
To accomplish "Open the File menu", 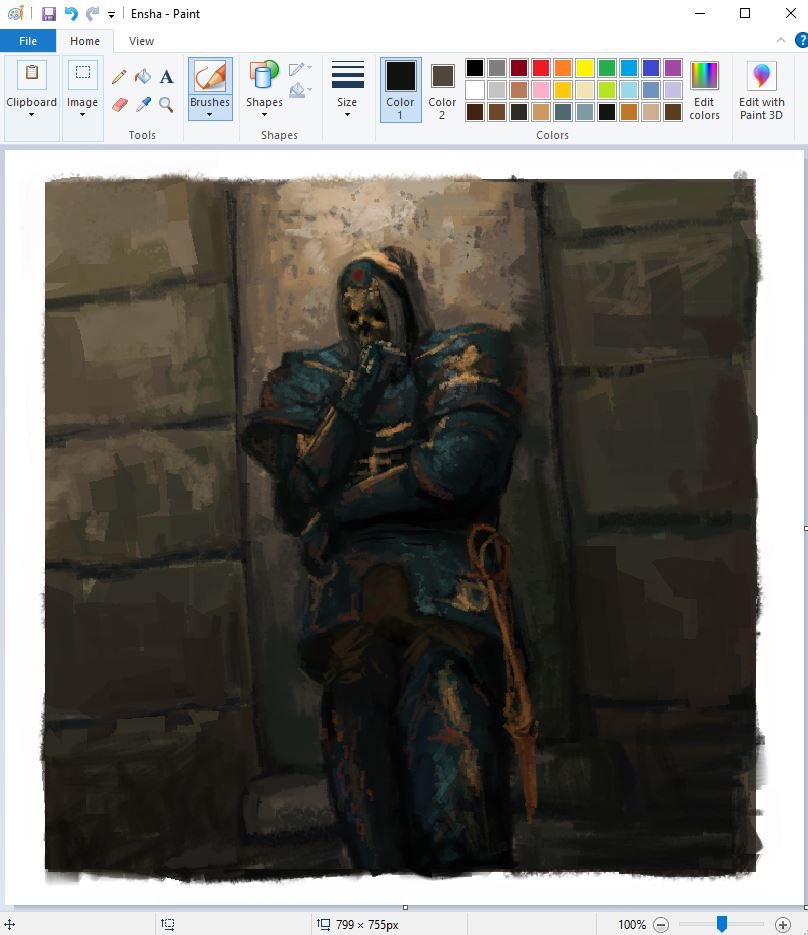I will [28, 41].
